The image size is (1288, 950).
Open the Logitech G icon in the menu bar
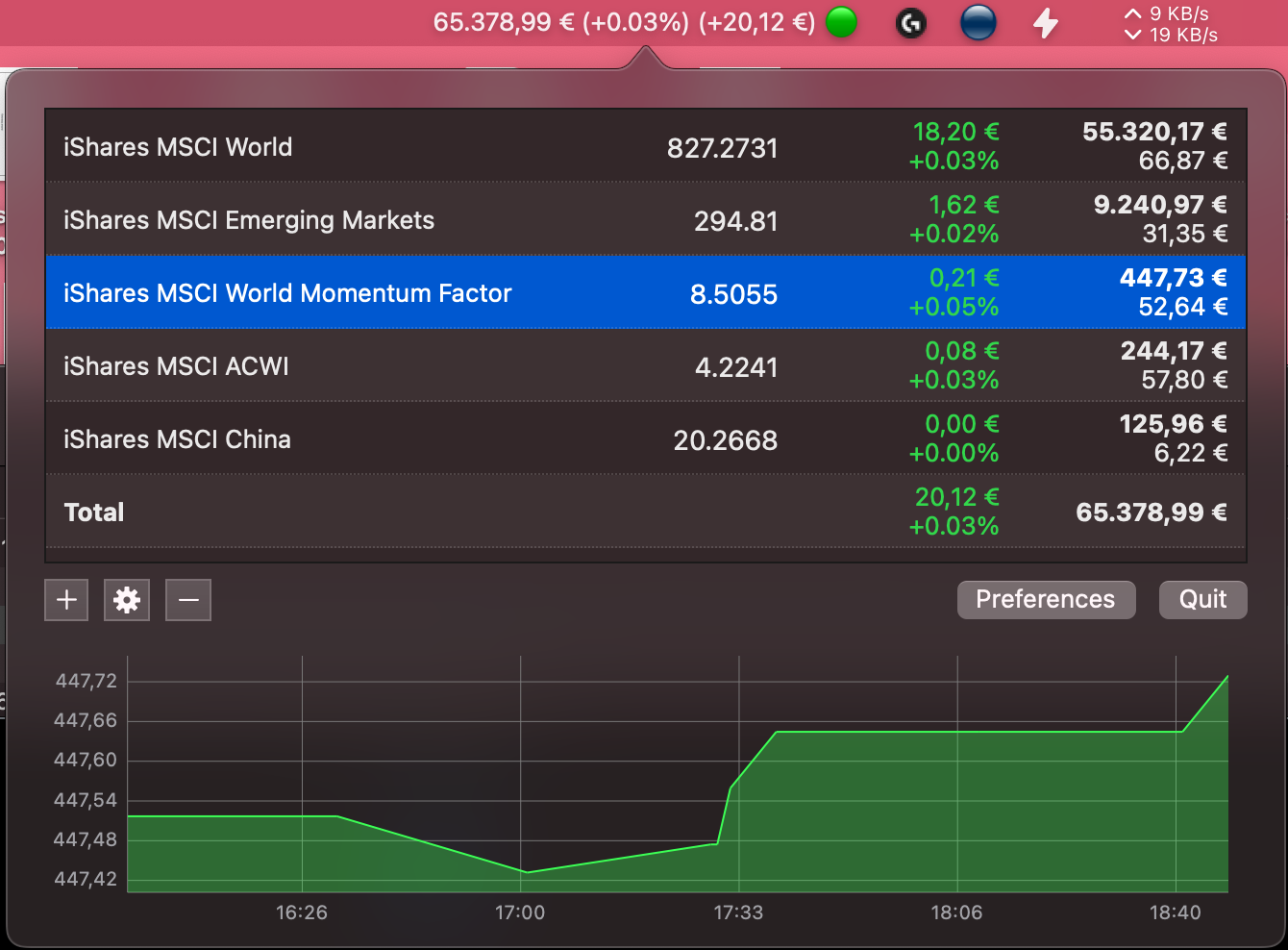point(910,23)
